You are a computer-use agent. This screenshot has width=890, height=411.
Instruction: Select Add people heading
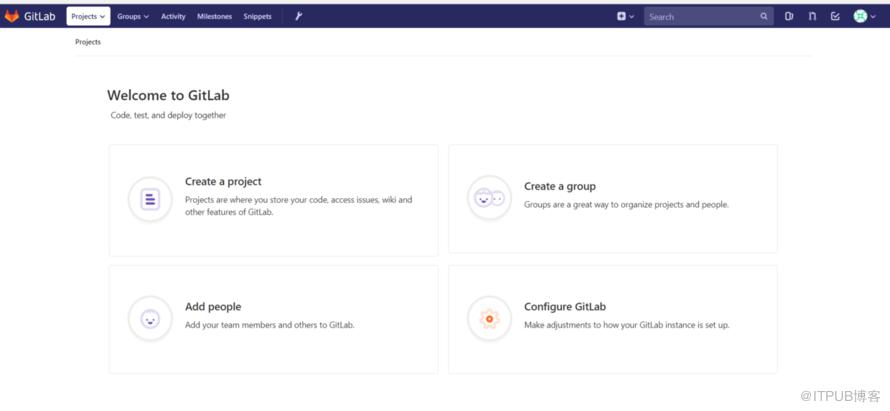[x=213, y=307]
